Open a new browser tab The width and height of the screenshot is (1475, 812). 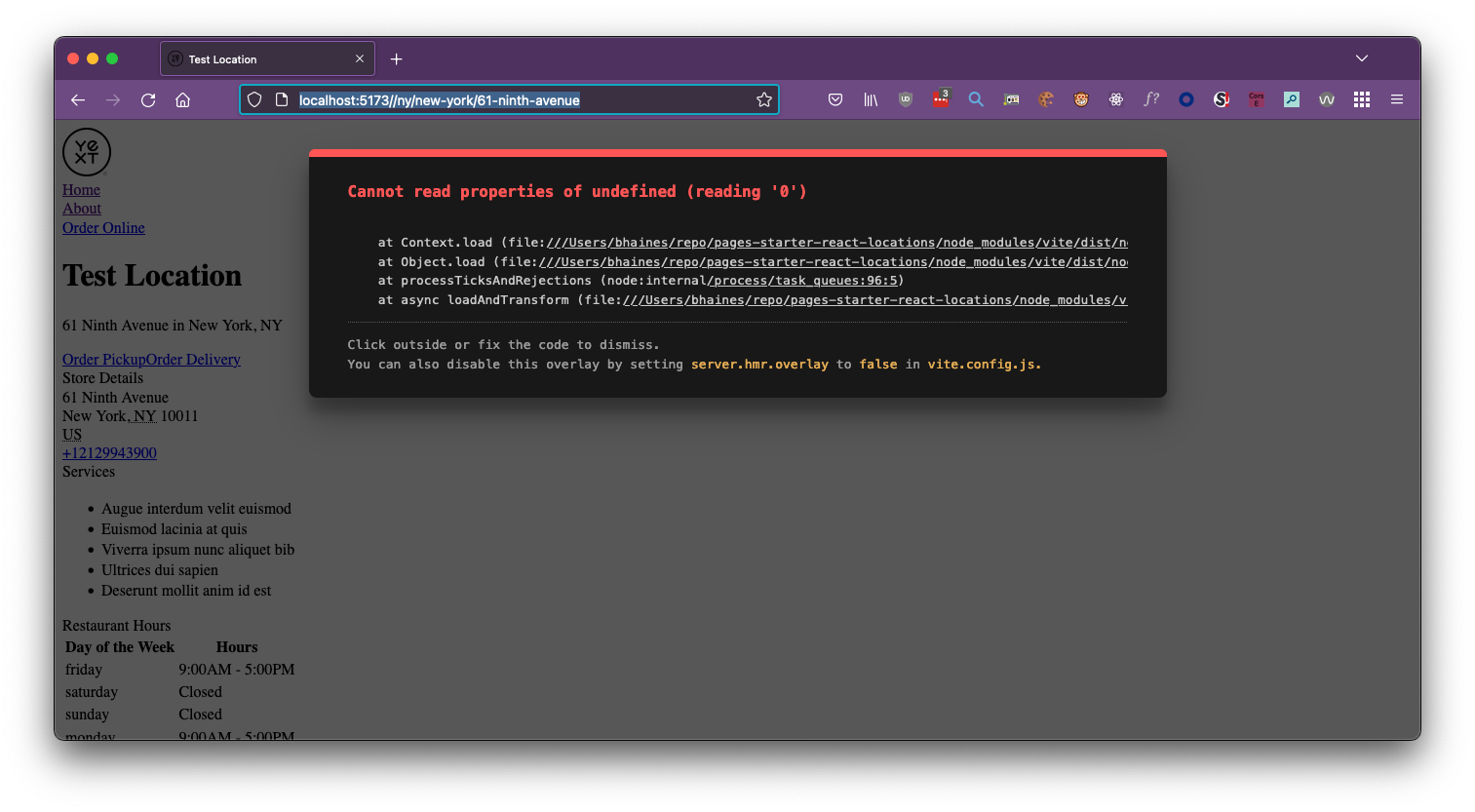point(396,58)
